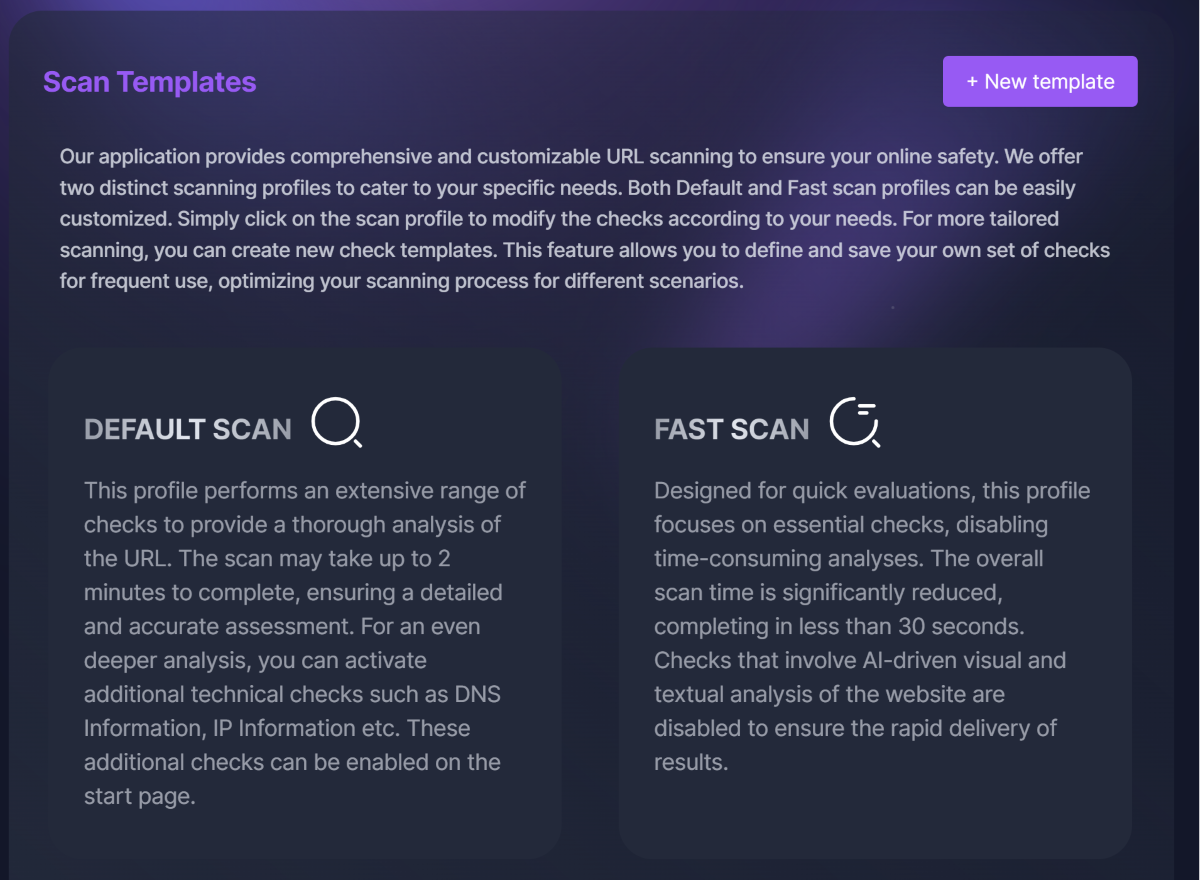Click "IP Information etc." text in Default Scan

point(300,728)
